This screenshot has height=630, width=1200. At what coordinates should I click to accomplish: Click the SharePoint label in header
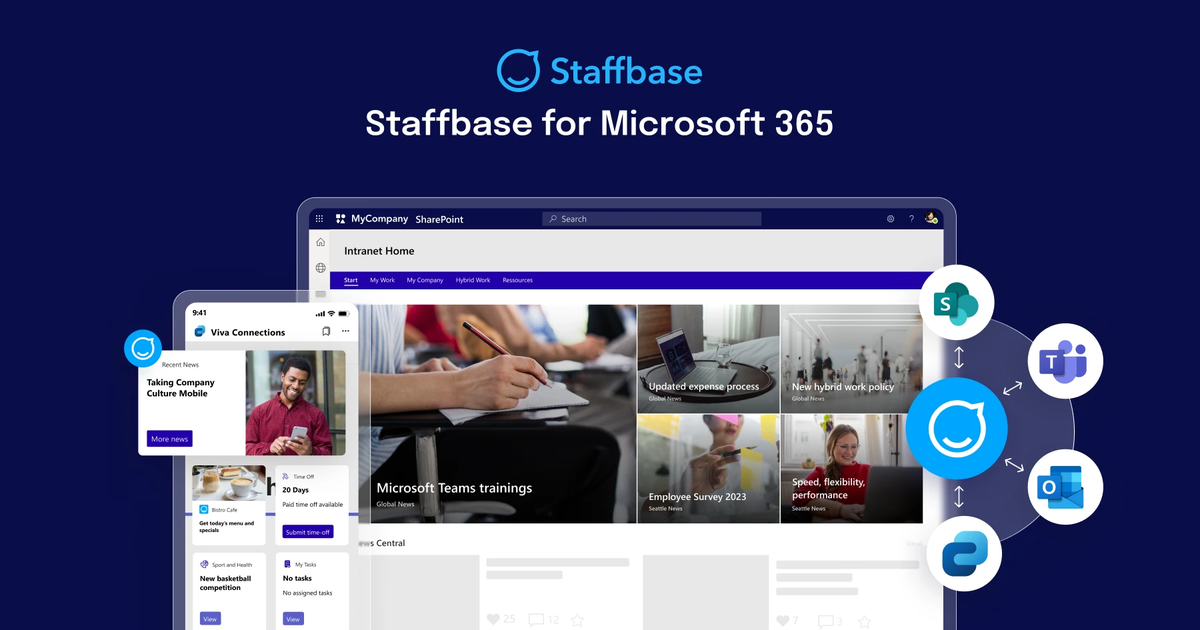point(439,219)
